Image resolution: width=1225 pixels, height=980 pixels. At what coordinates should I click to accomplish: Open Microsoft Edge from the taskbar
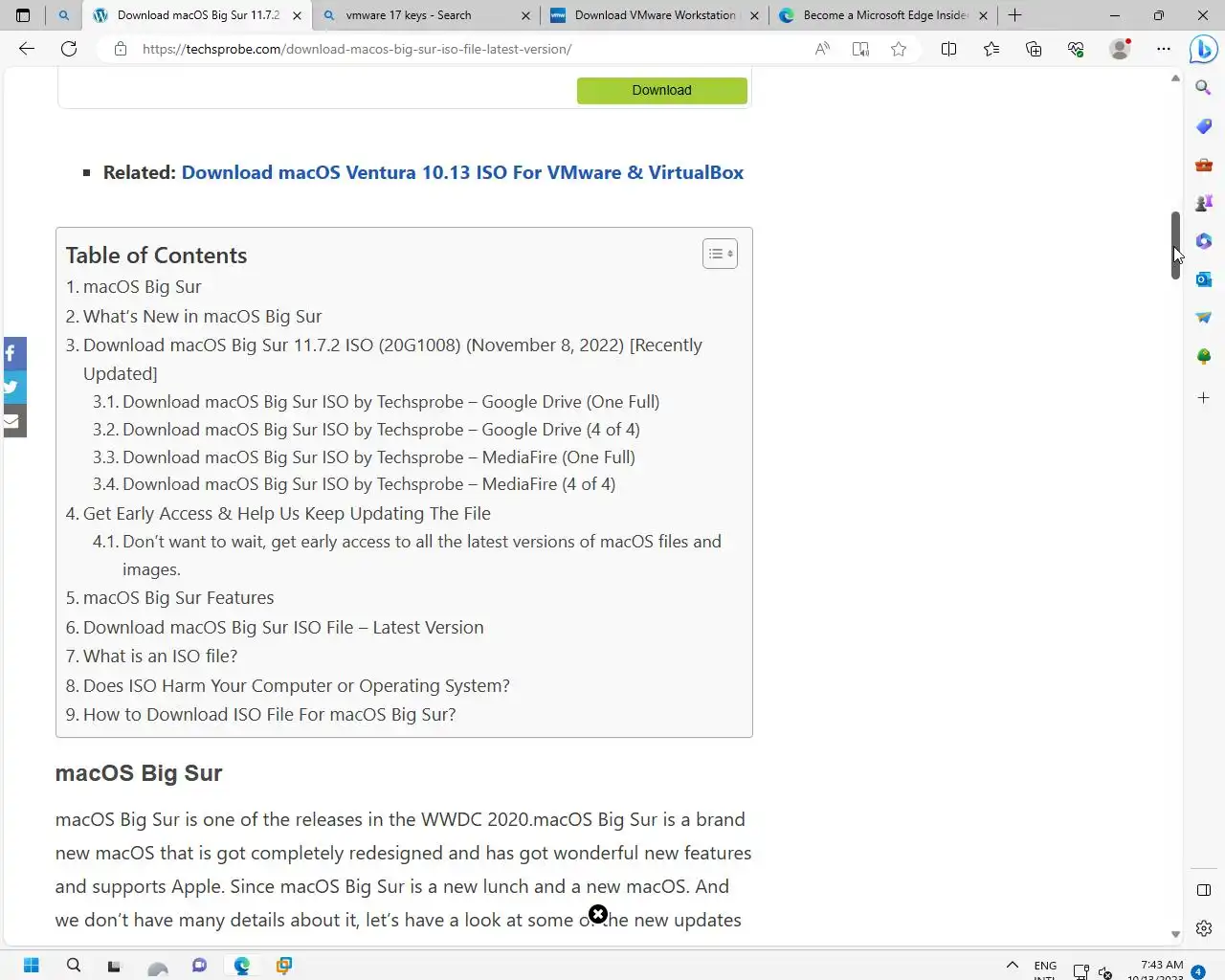241,966
